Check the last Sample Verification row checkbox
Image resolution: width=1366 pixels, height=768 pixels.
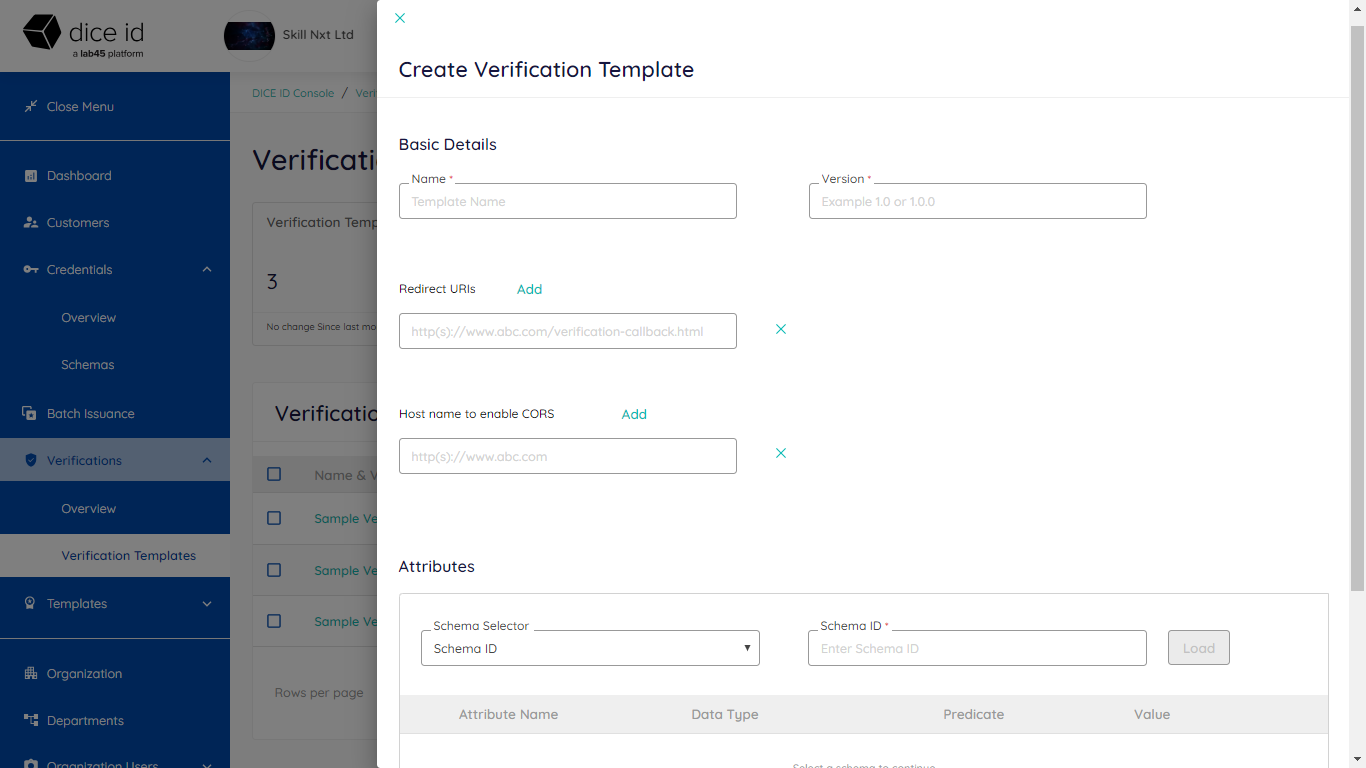pos(274,621)
